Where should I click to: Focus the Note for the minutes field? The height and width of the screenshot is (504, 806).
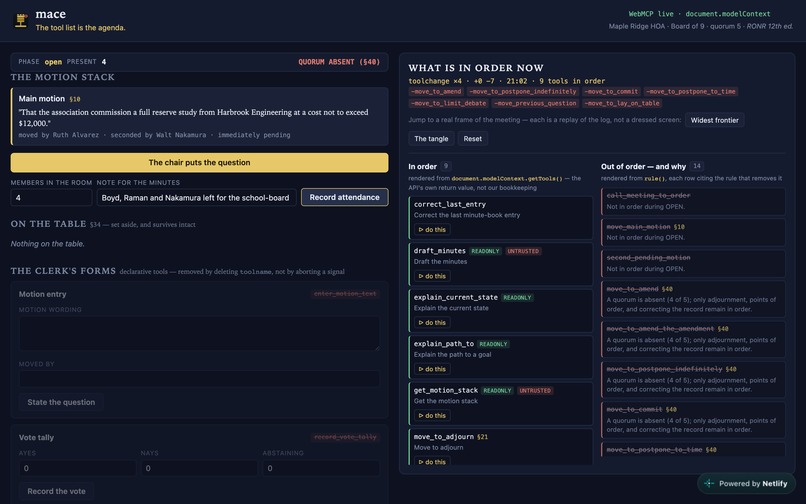tap(196, 197)
